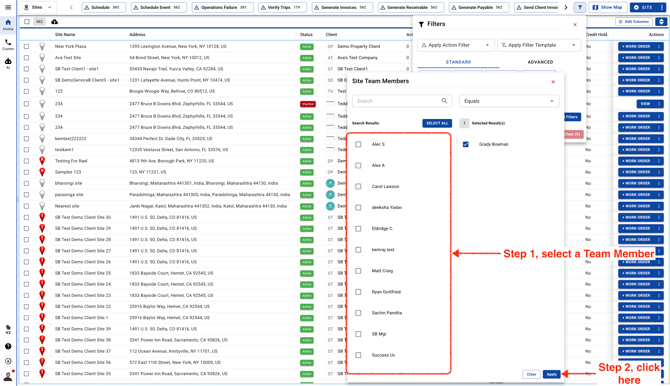Screen dimensions: 670x386
Task: Click map pin for Ava Test Site
Action: tap(42, 57)
